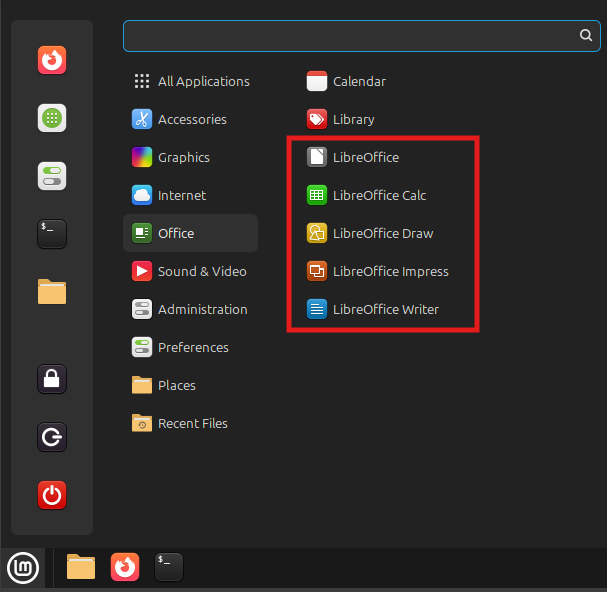Click the Linux Mint menu button
607x592 pixels.
coord(23,568)
